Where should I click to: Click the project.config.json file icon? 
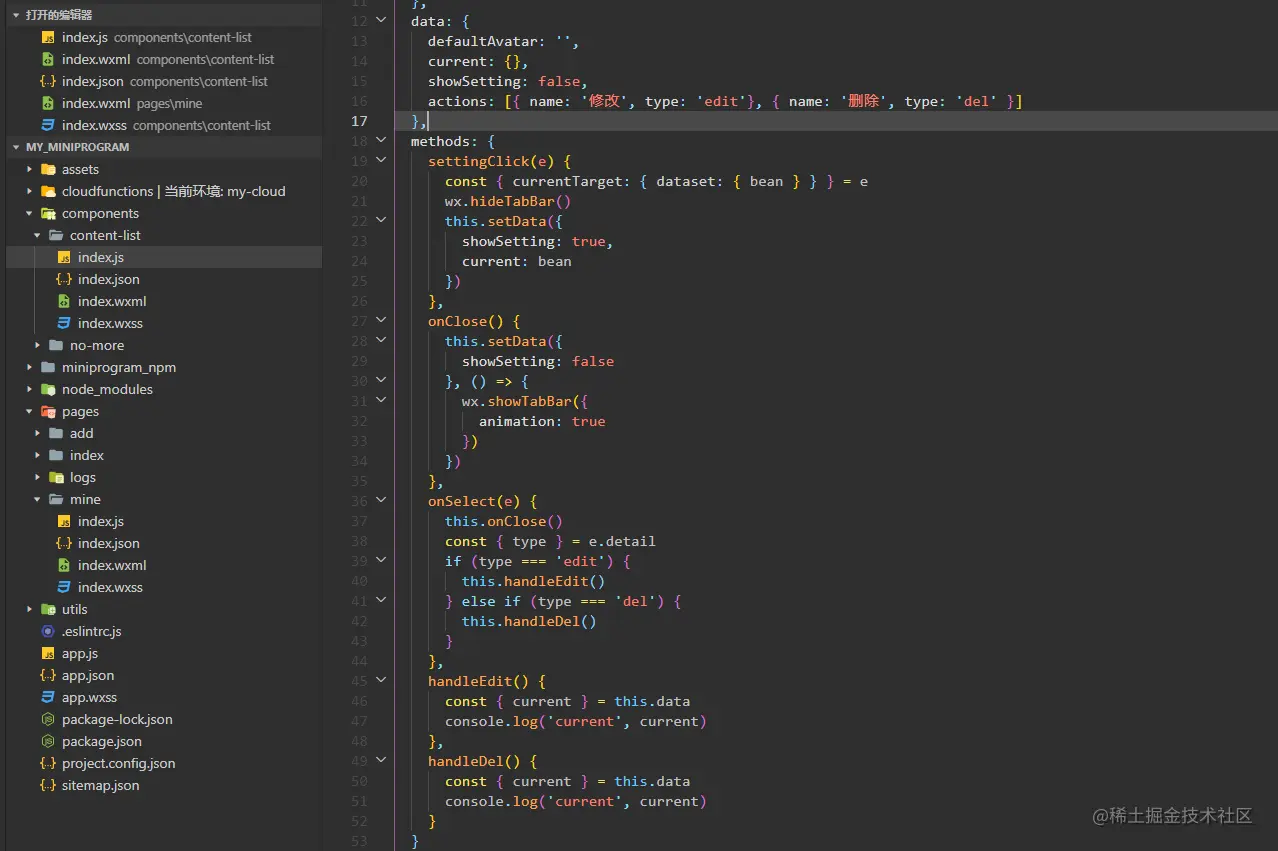click(x=48, y=763)
